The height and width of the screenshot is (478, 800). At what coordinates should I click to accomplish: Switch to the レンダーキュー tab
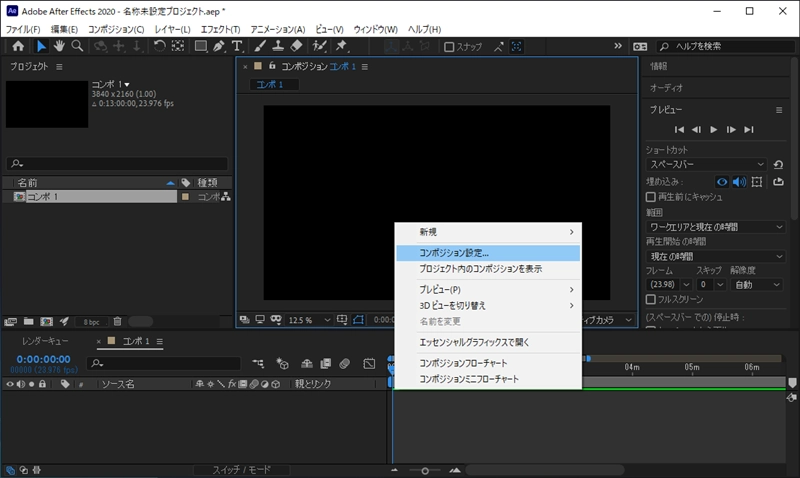(45, 341)
